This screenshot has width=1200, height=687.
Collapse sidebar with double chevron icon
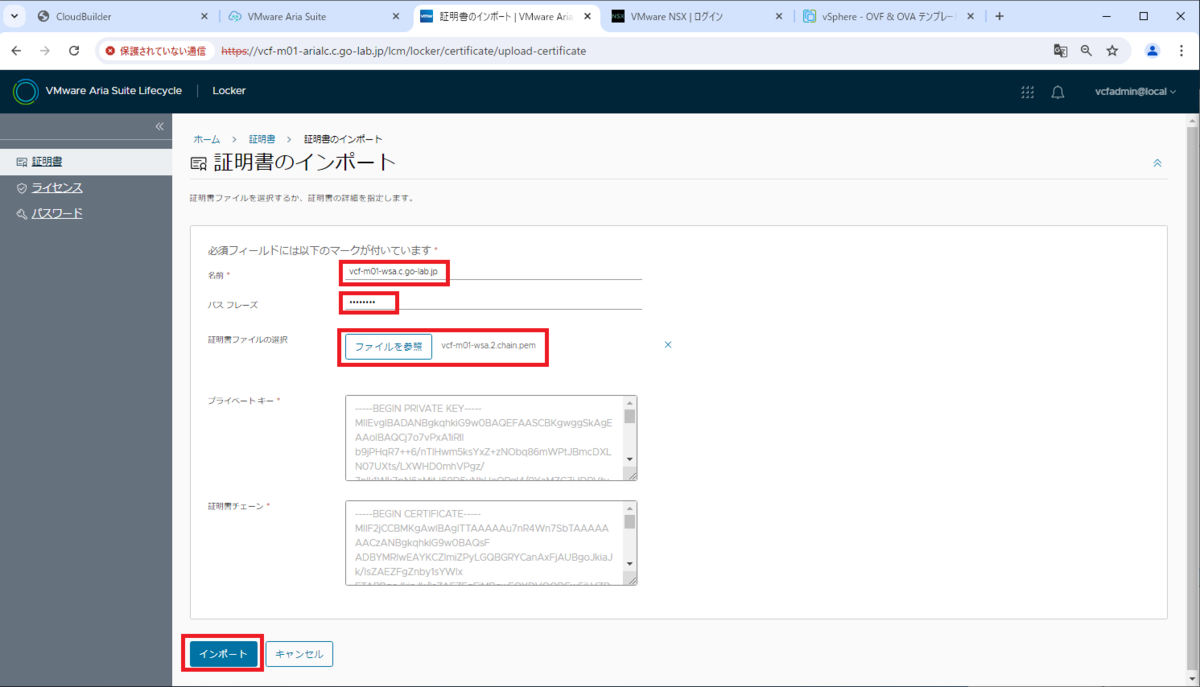point(159,126)
